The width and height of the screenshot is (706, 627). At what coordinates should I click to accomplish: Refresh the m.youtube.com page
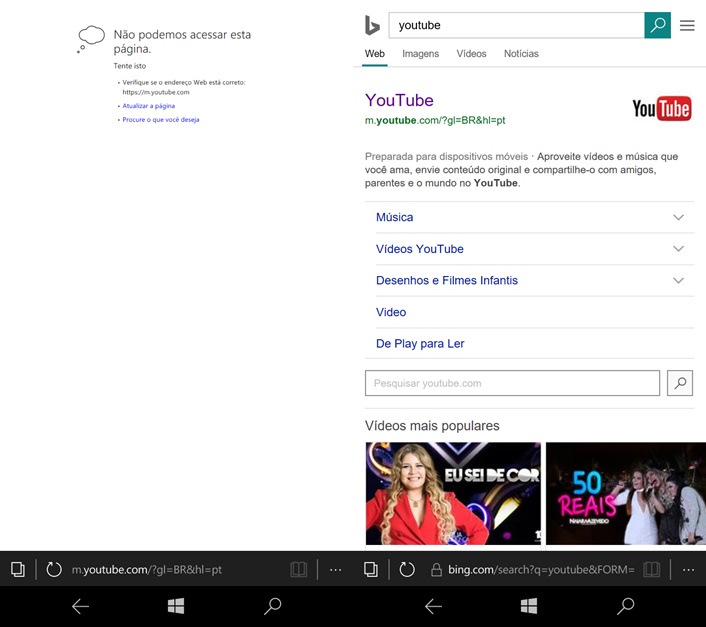click(54, 569)
